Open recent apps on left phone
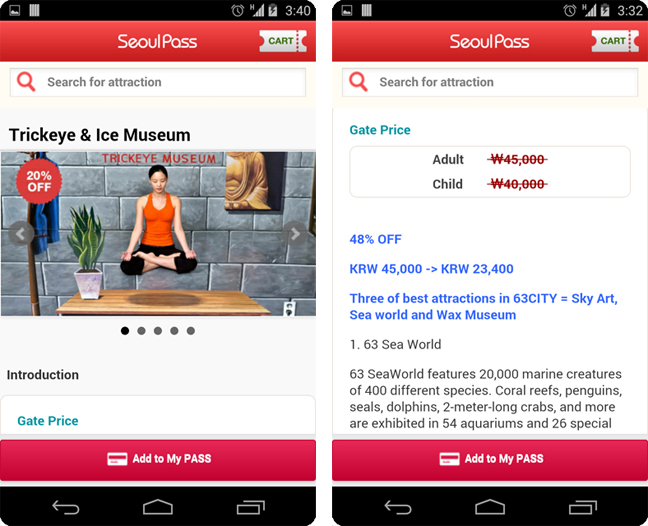The width and height of the screenshot is (648, 526). pos(250,507)
